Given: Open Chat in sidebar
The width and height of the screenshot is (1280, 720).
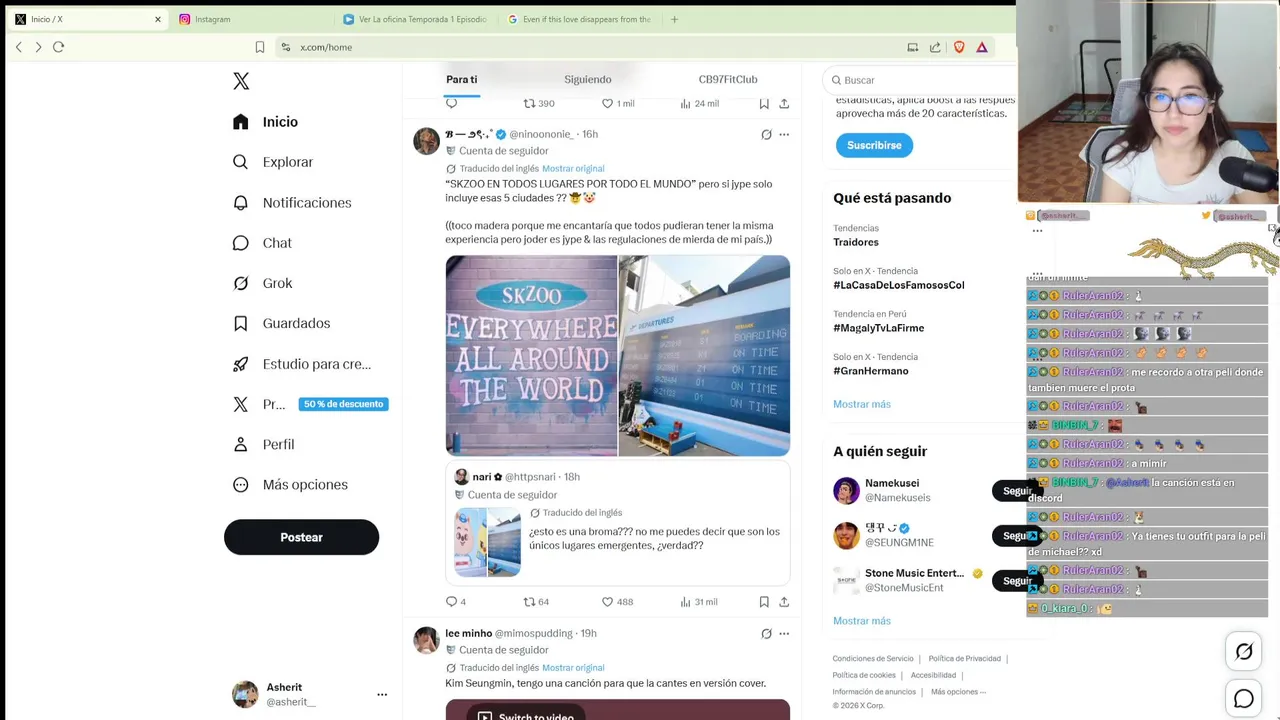Looking at the screenshot, I should (262, 243).
